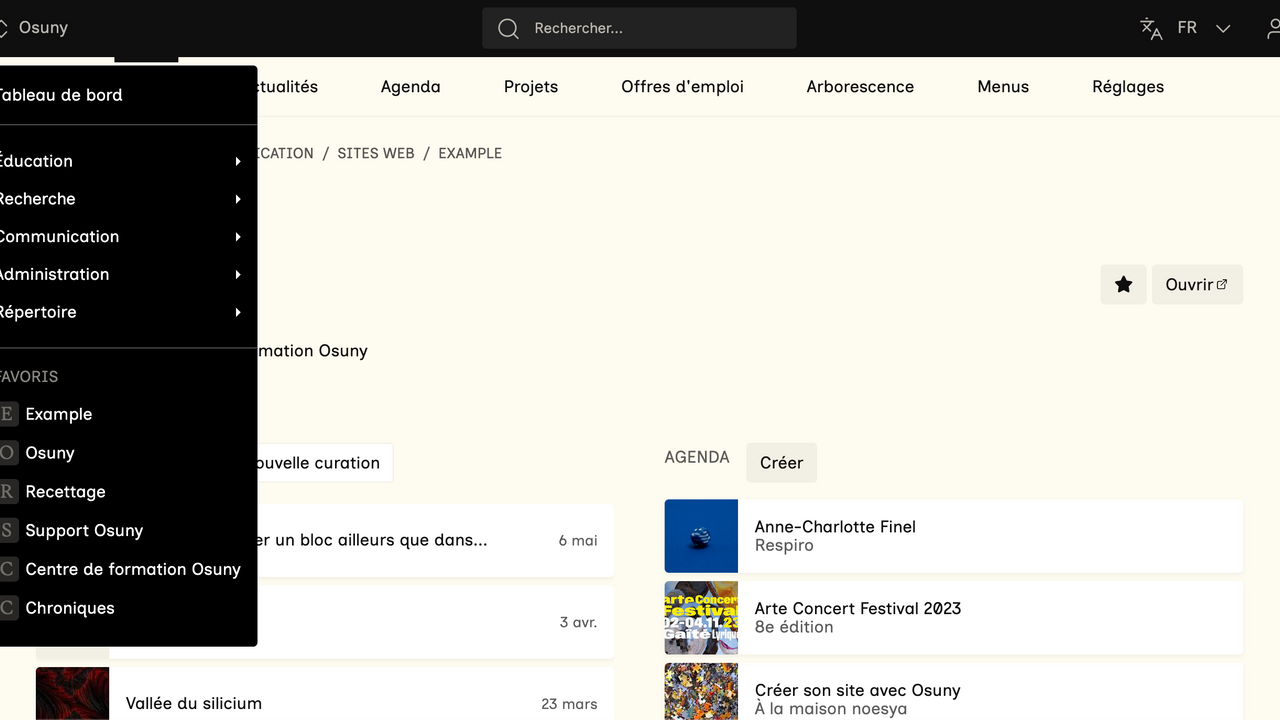Click the C icon beside Chroniques
Viewport: 1280px width, 720px height.
coord(8,608)
